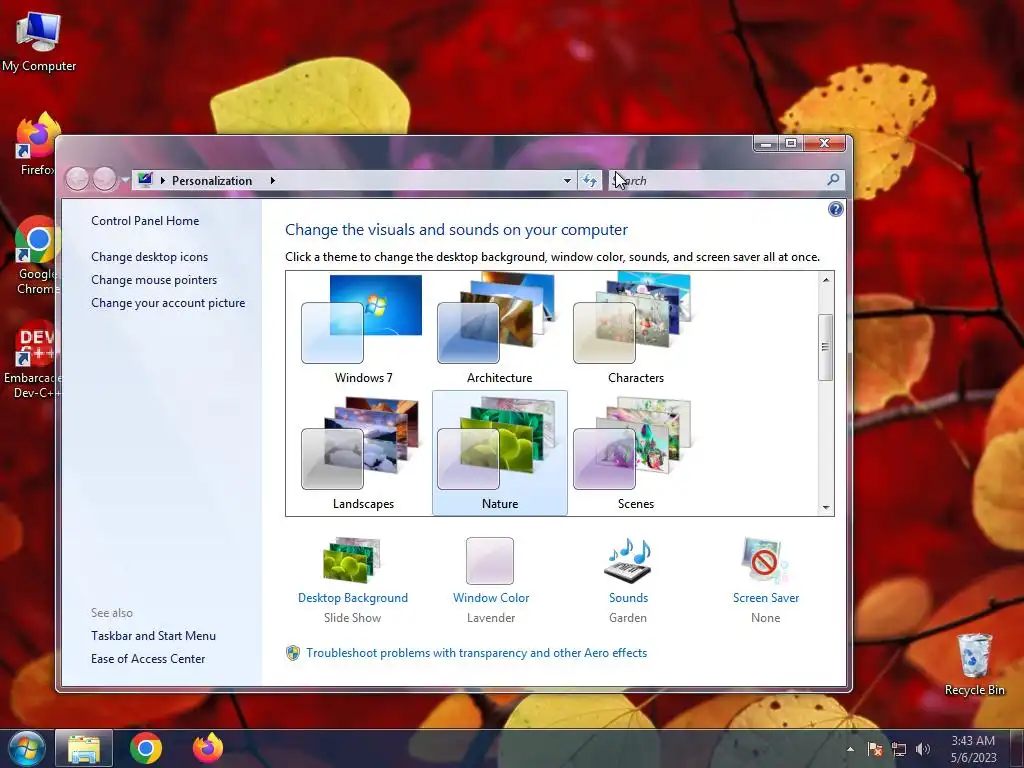Click the Control Panel icon in address bar
The image size is (1024, 768).
click(x=145, y=180)
